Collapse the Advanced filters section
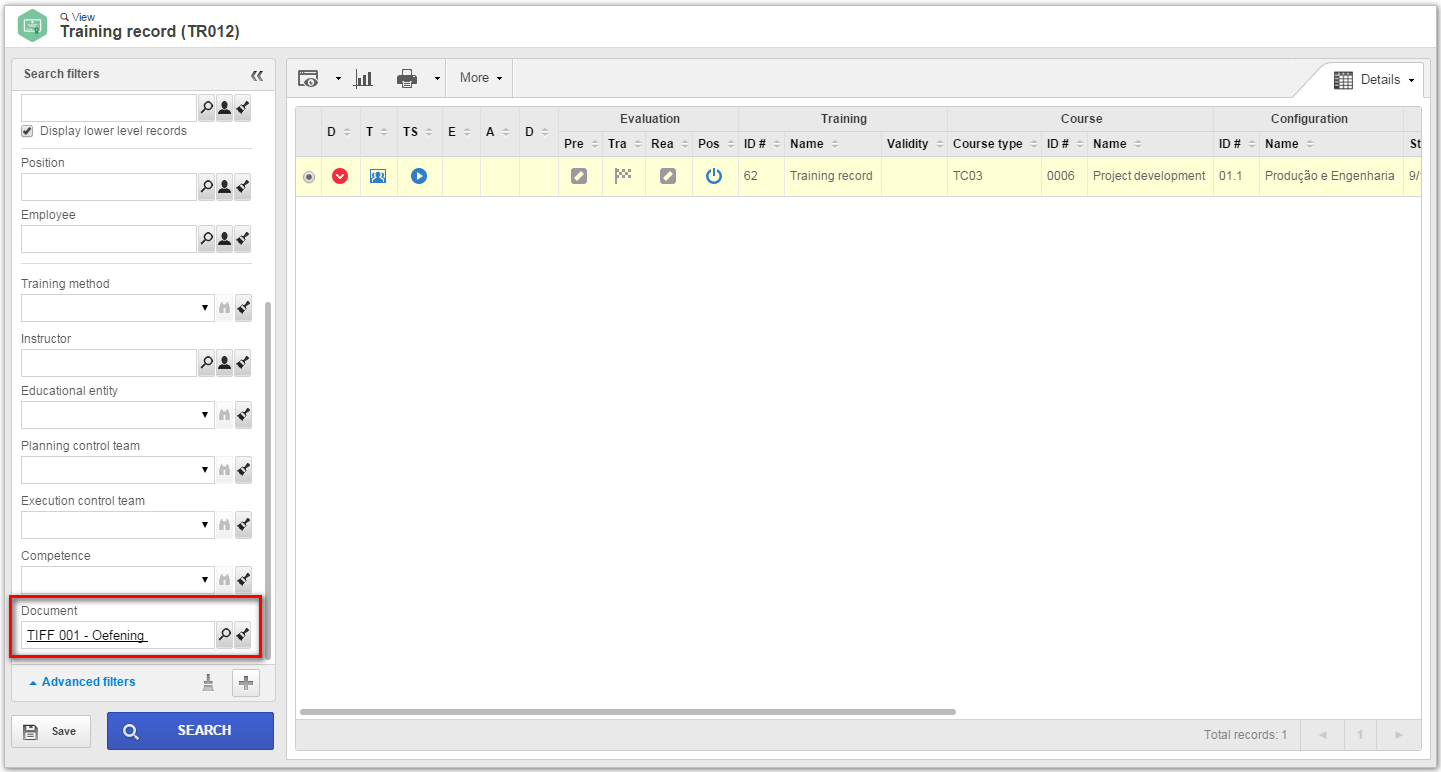Viewport: 1441px width, 772px height. pyautogui.click(x=82, y=682)
